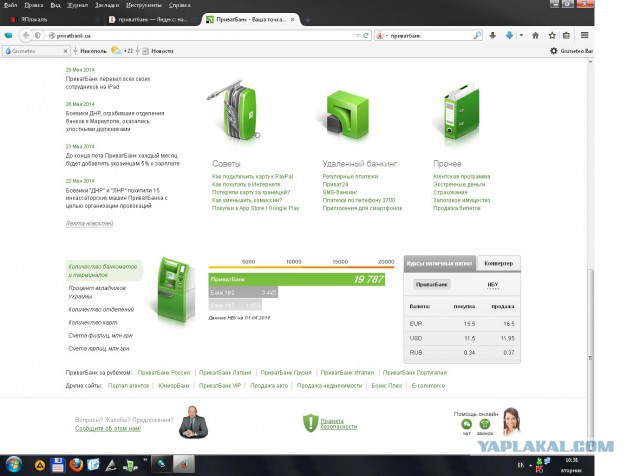Click the privatbank.ua address bar
The width and height of the screenshot is (640, 476).
[202, 36]
